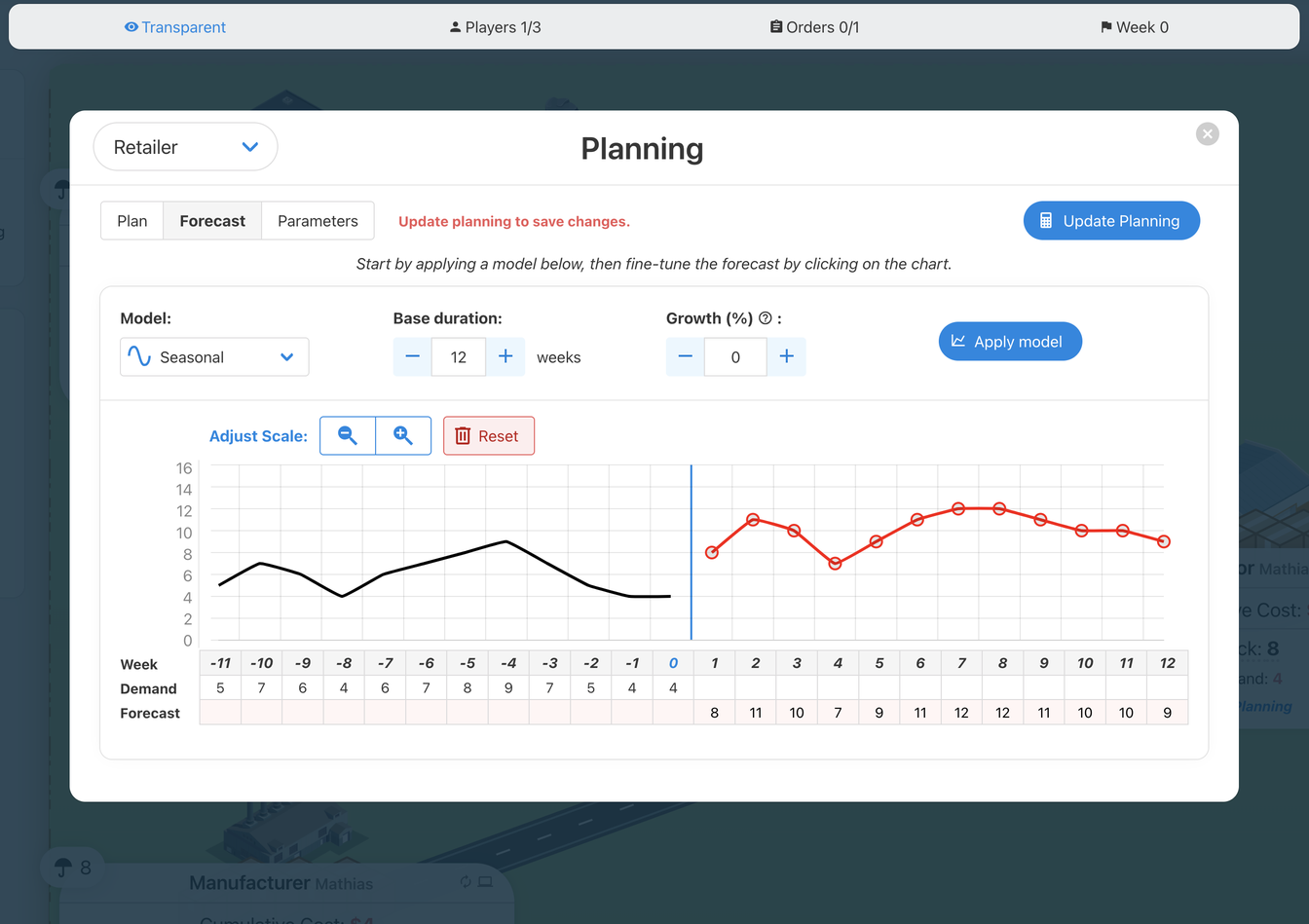Click the umbrella badge showing 8
The width and height of the screenshot is (1309, 924).
point(74,867)
